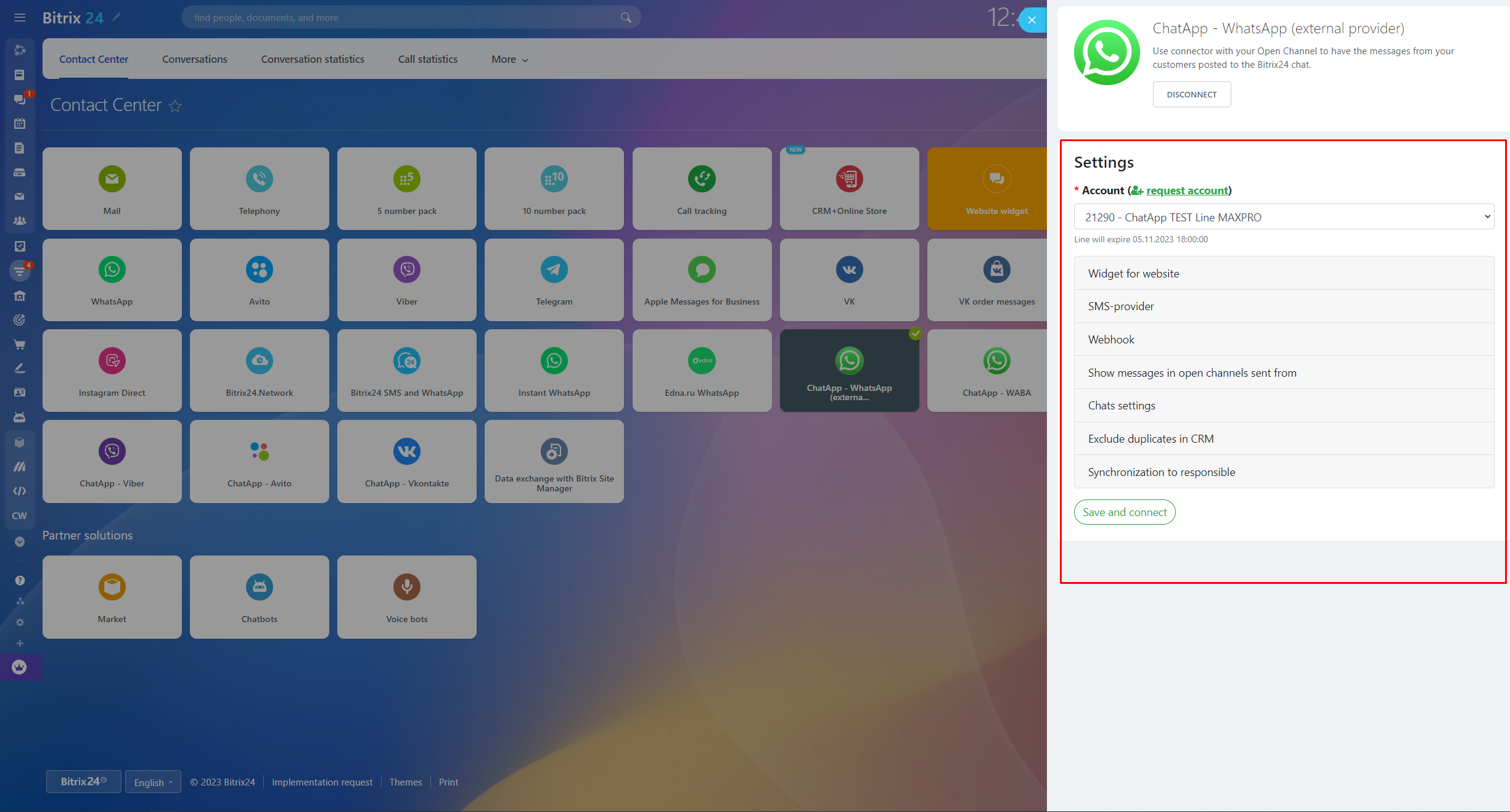Click the request account link
The height and width of the screenshot is (812, 1510).
(x=1187, y=191)
